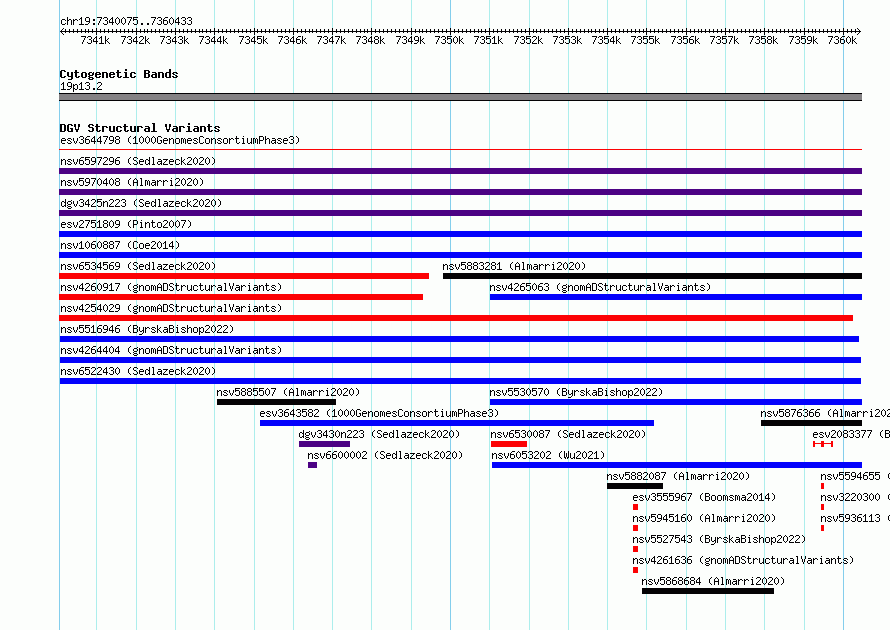The height and width of the screenshot is (630, 890).
Task: Click the Cytogenetic Bands track title
Action: pos(119,74)
